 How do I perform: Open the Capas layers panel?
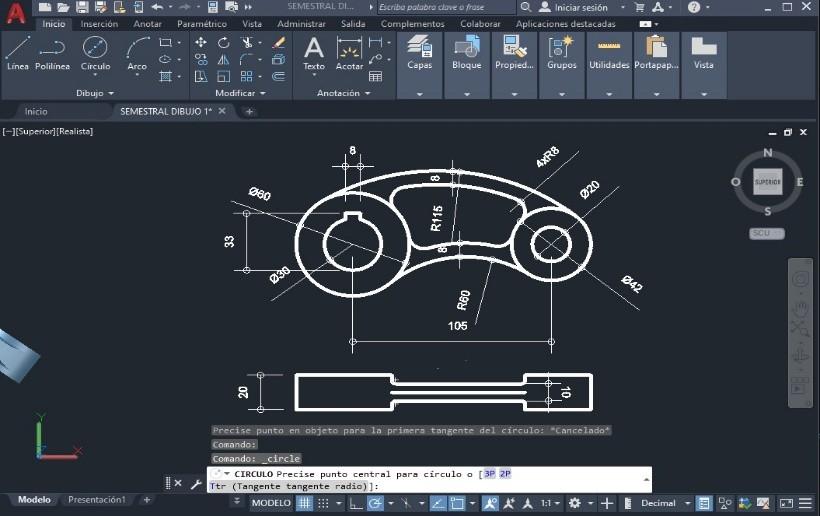pyautogui.click(x=420, y=52)
